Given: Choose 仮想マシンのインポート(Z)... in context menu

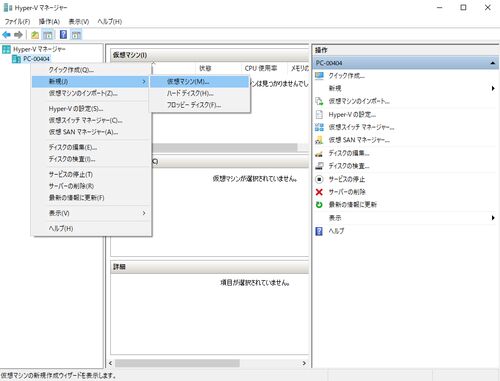Looking at the screenshot, I should pyautogui.click(x=91, y=93).
